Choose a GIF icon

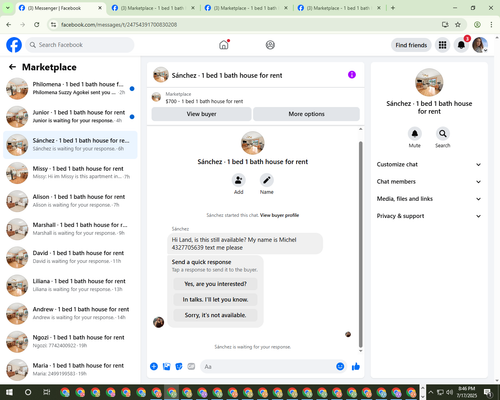click(x=191, y=367)
